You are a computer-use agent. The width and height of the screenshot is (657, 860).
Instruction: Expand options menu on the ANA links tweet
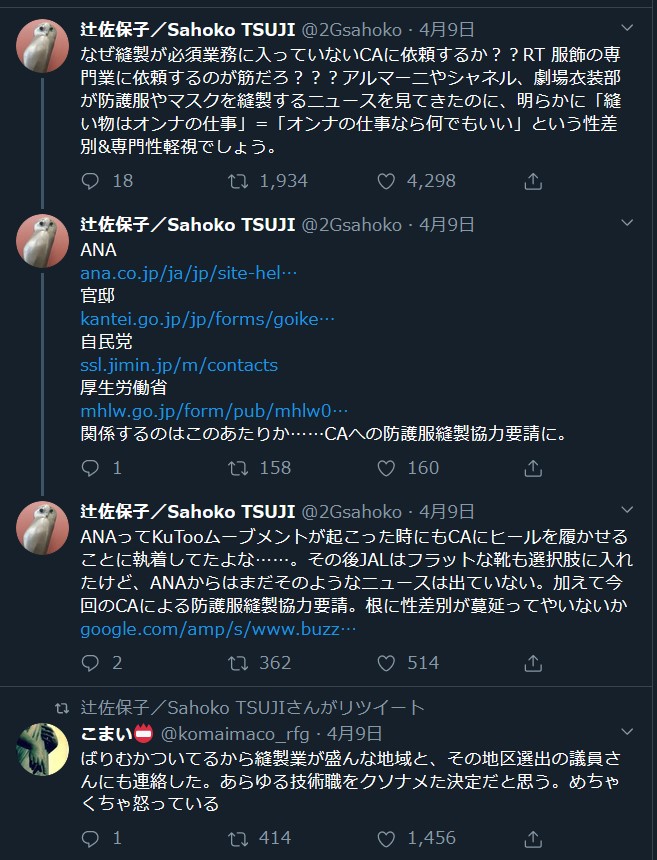point(627,223)
